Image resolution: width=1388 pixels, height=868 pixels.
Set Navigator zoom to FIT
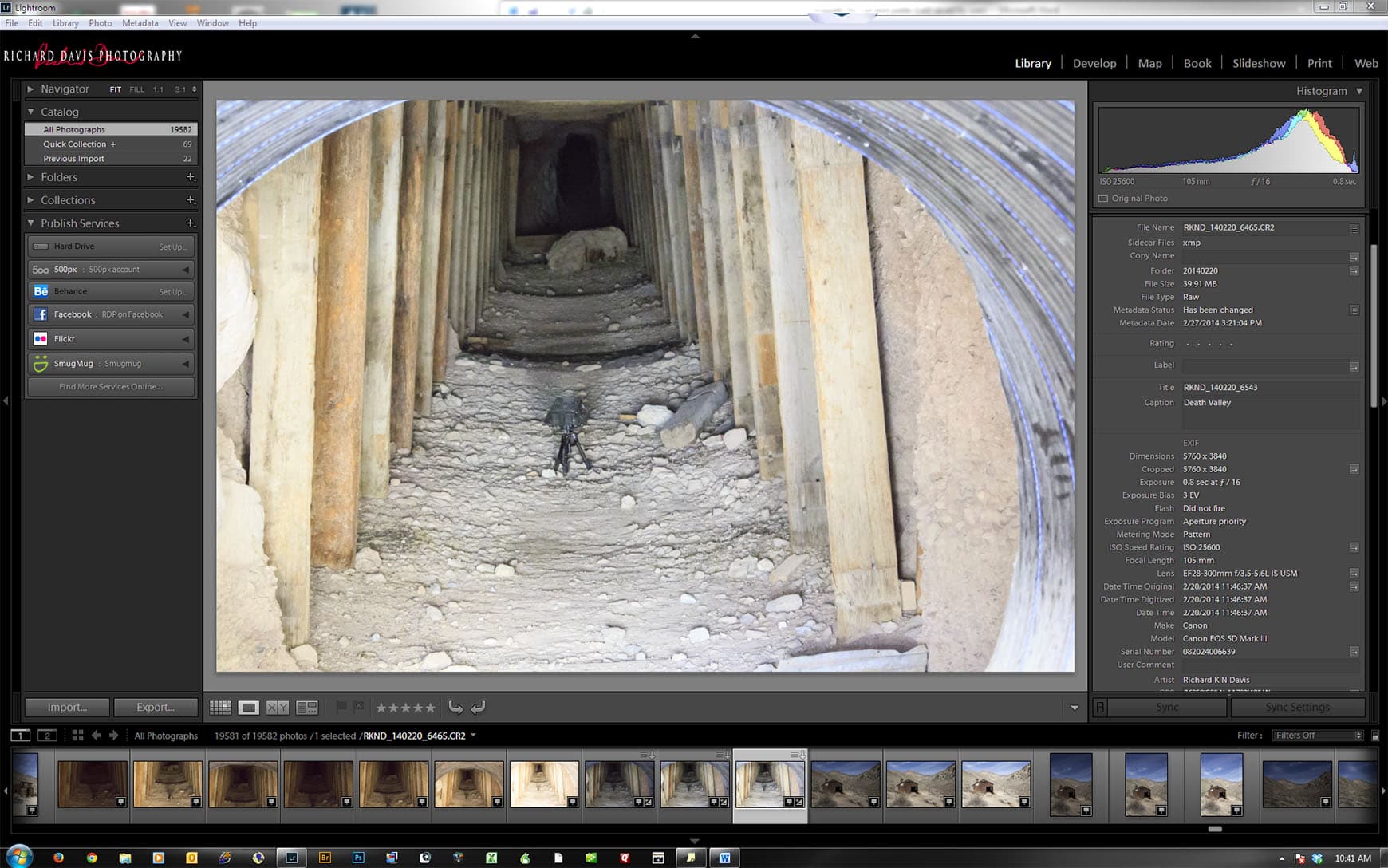pyautogui.click(x=116, y=89)
